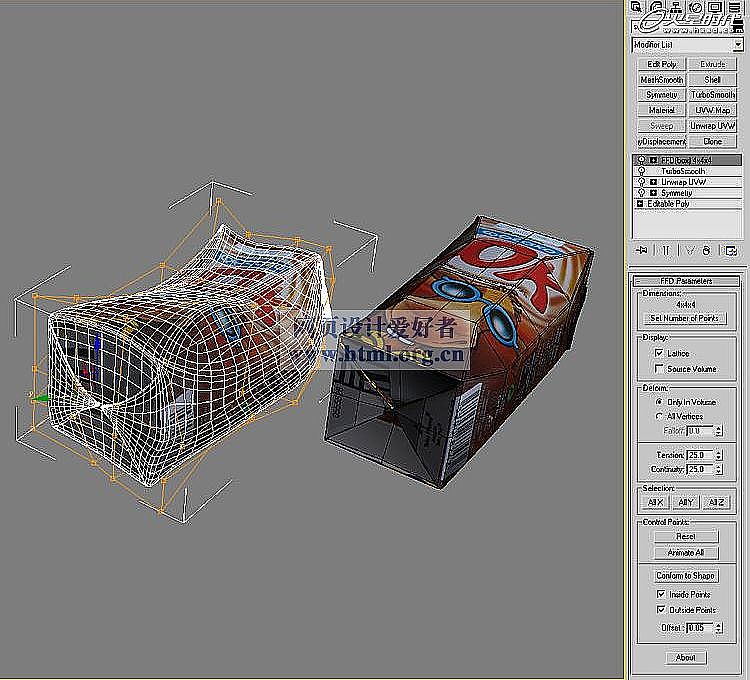Open Display command panel tab

715,7
